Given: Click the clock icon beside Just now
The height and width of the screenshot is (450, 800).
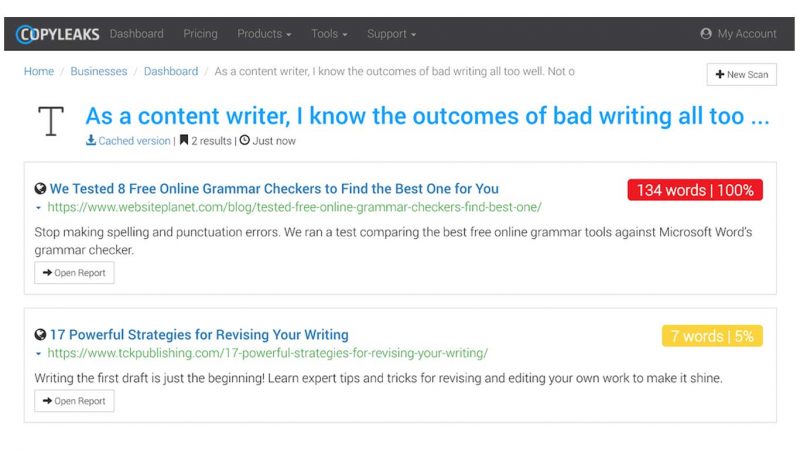Looking at the screenshot, I should coord(244,140).
